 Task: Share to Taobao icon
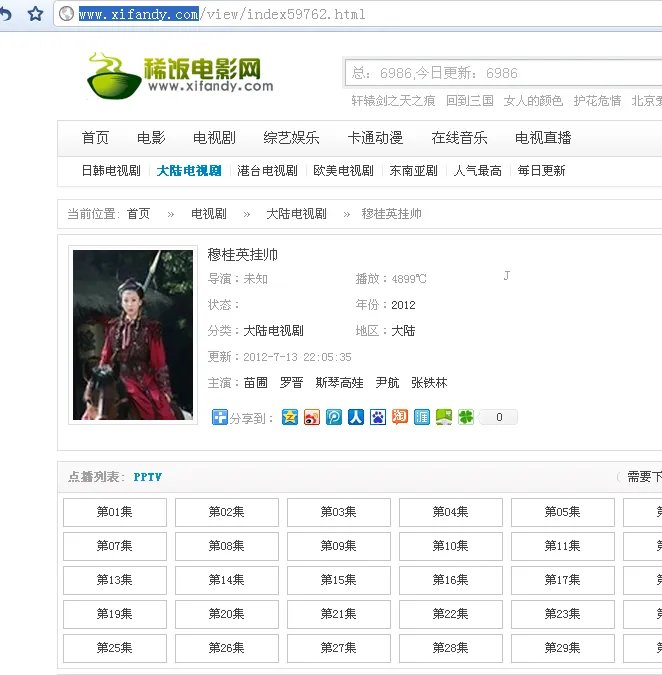point(400,417)
